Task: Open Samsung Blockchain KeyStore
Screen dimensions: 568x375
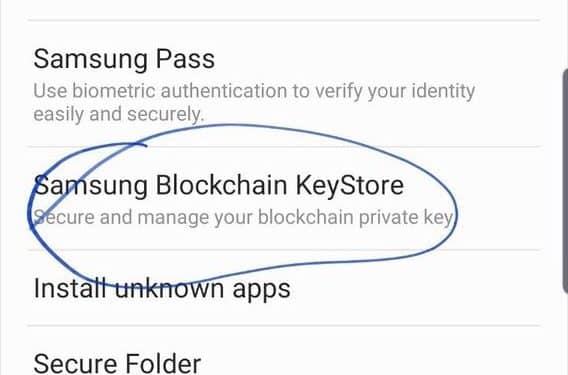Action: pyautogui.click(x=284, y=199)
